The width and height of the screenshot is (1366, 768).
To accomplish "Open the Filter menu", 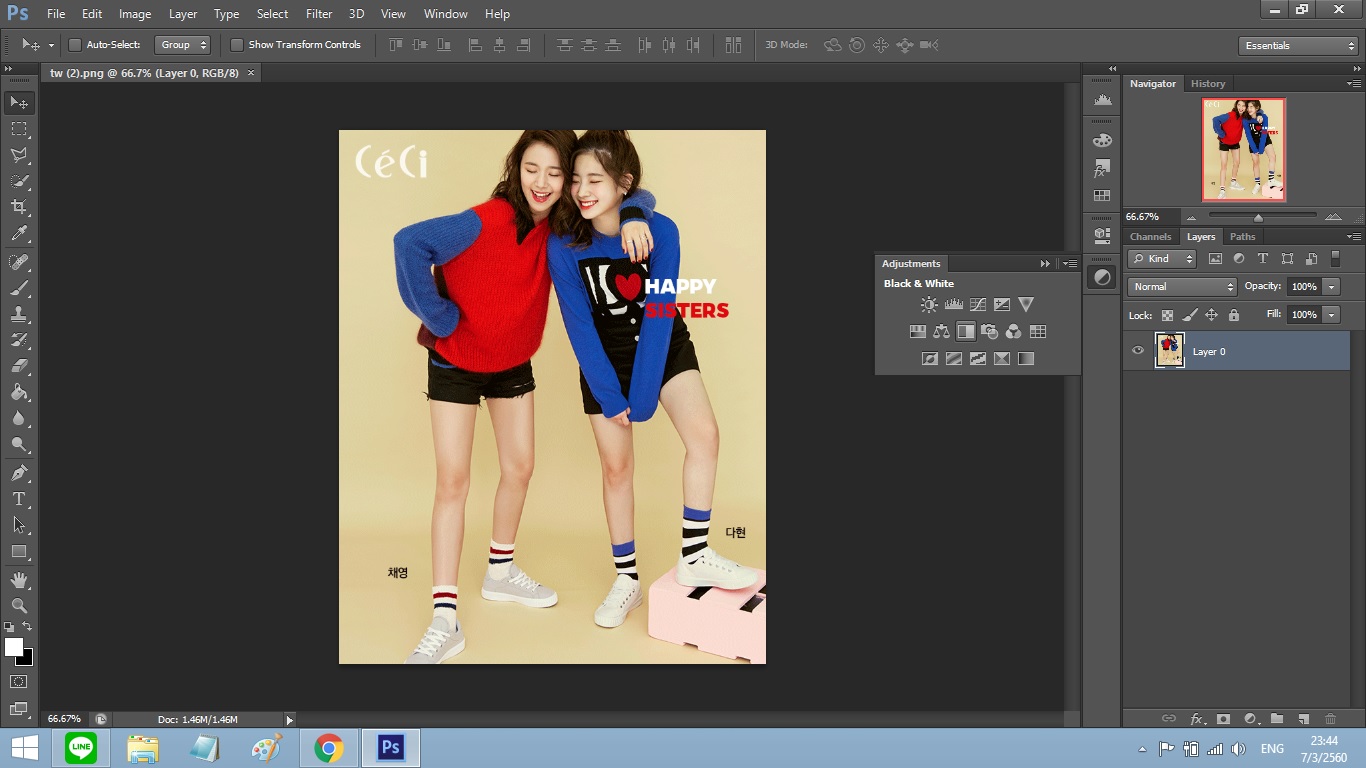I will pos(319,14).
